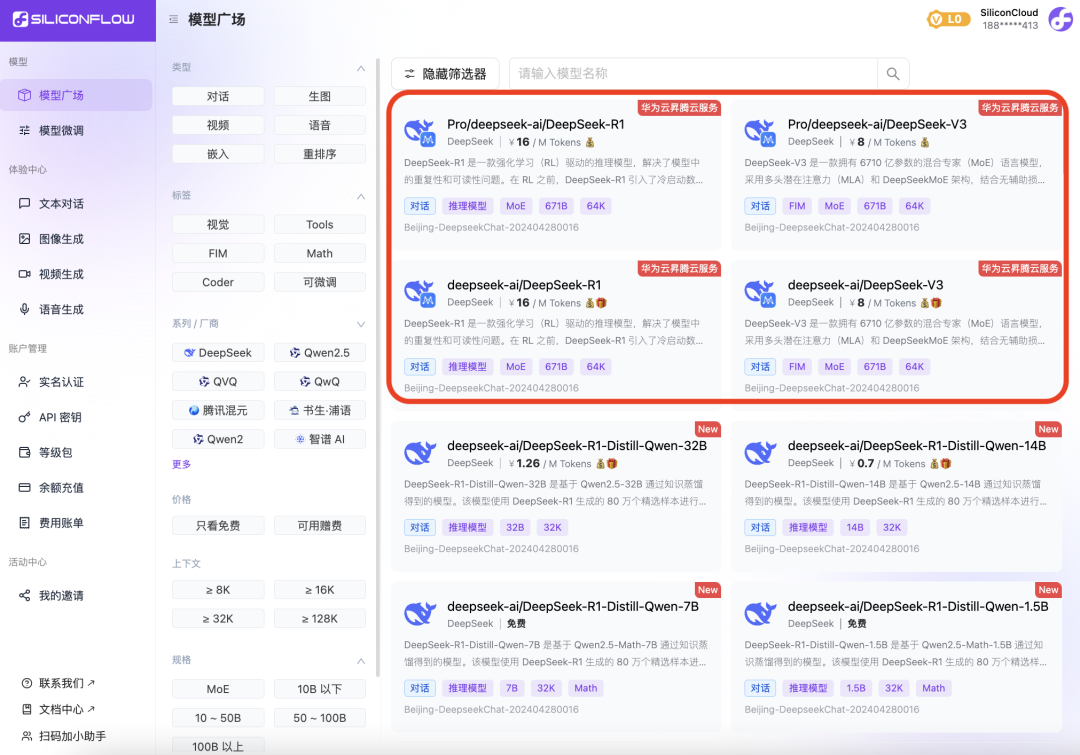Enable the ≥128K context filter
The image size is (1080, 755).
click(x=319, y=618)
